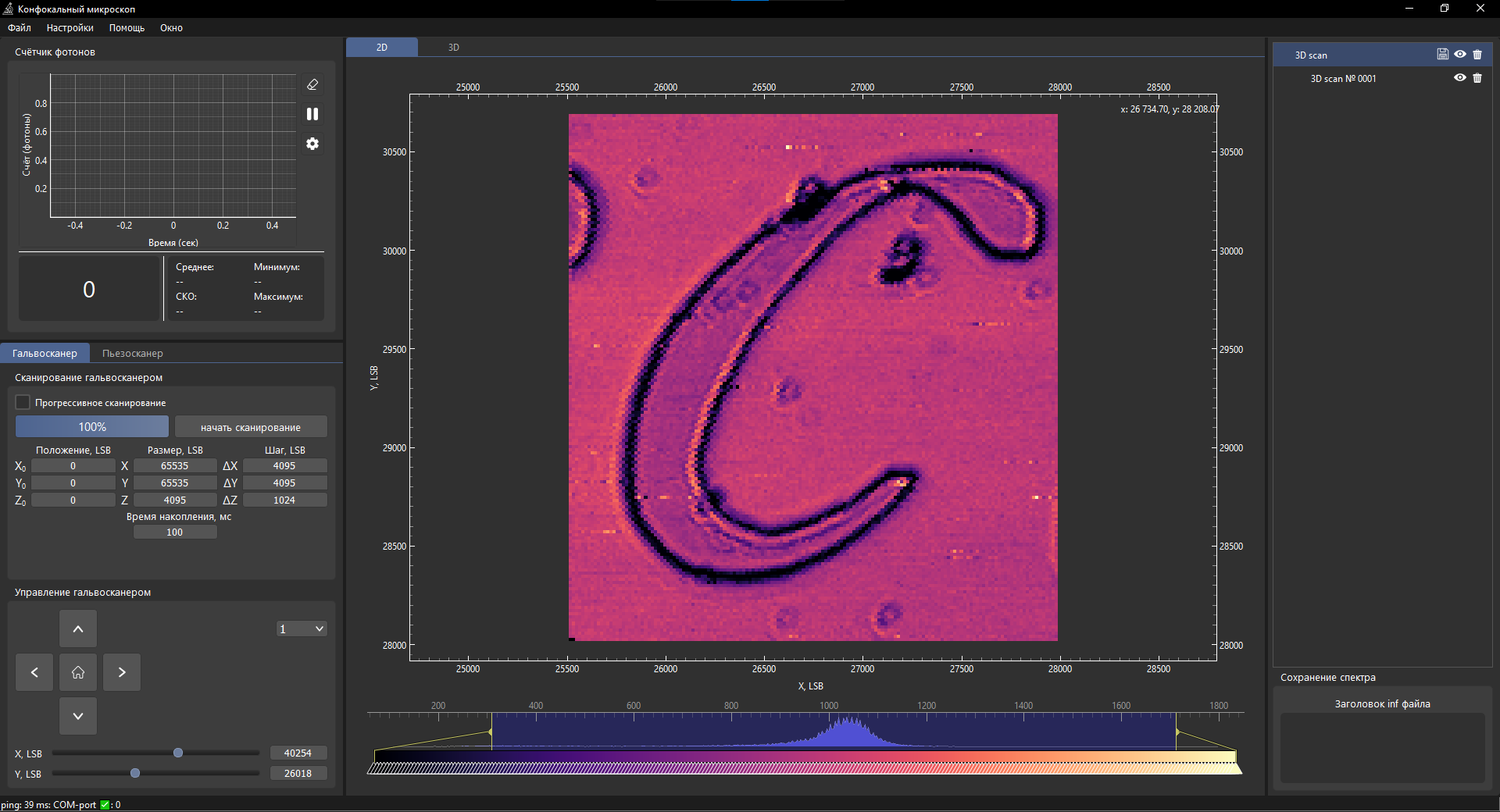This screenshot has height=812, width=1500.
Task: Open the Помощь menu
Action: 127,28
